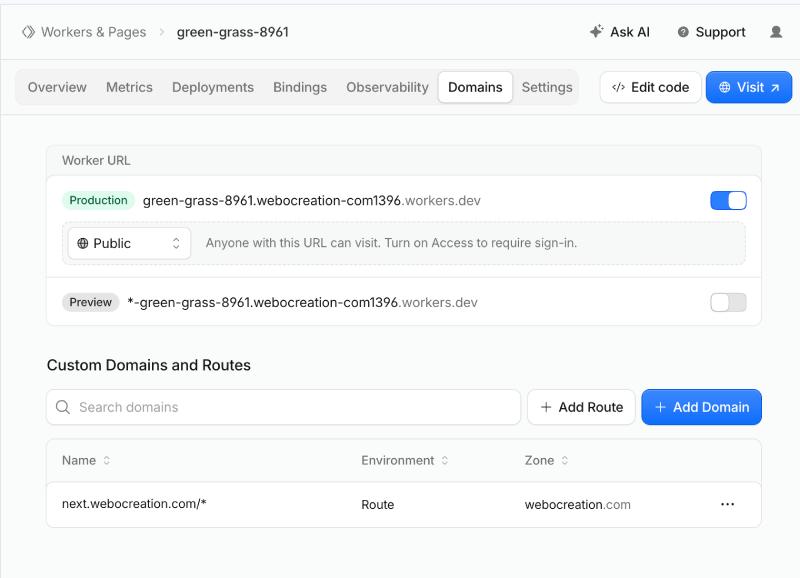Click the Workers & Pages diamond icon
This screenshot has height=578, width=800.
28,32
